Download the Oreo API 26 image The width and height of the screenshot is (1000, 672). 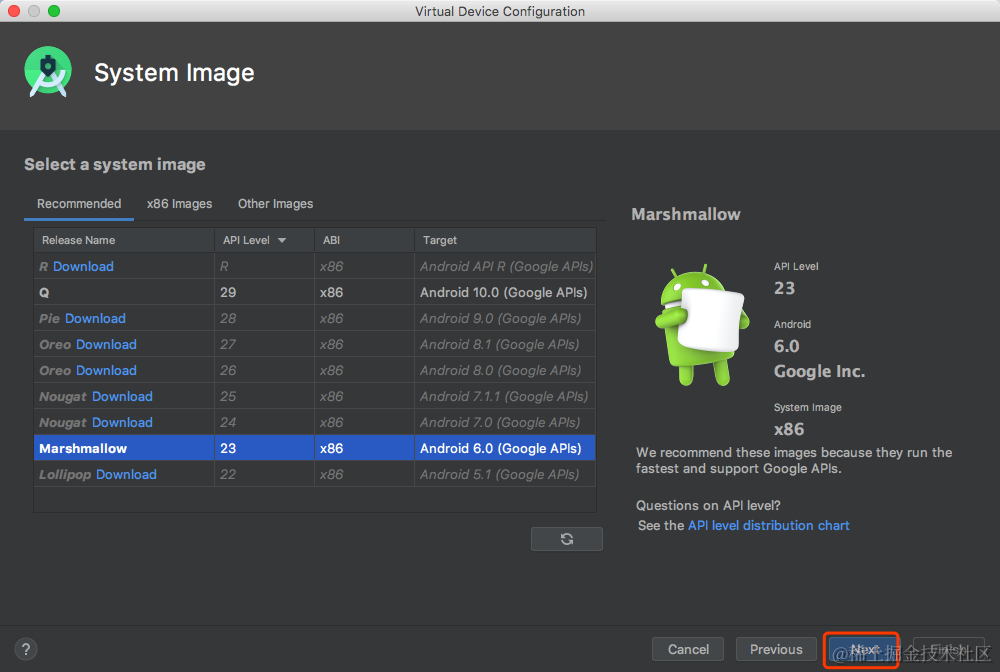106,370
